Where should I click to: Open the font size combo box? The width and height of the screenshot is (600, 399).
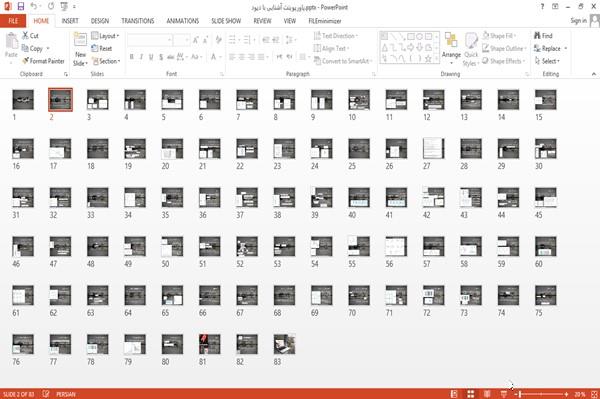[181, 39]
